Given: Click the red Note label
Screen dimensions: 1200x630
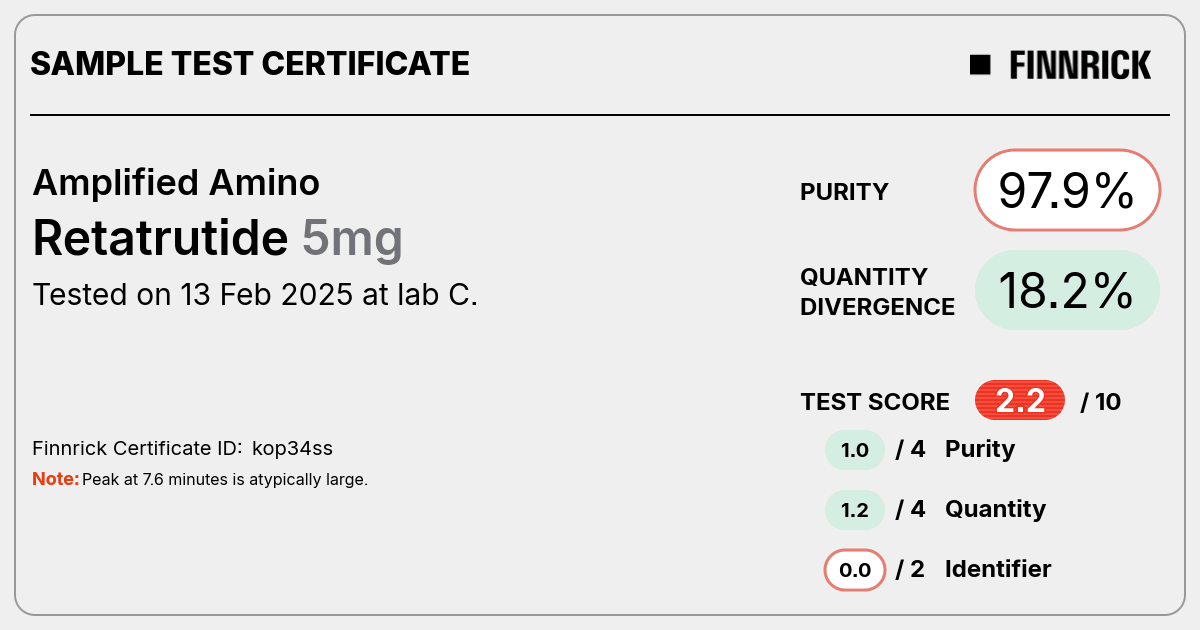Looking at the screenshot, I should 56,479.
